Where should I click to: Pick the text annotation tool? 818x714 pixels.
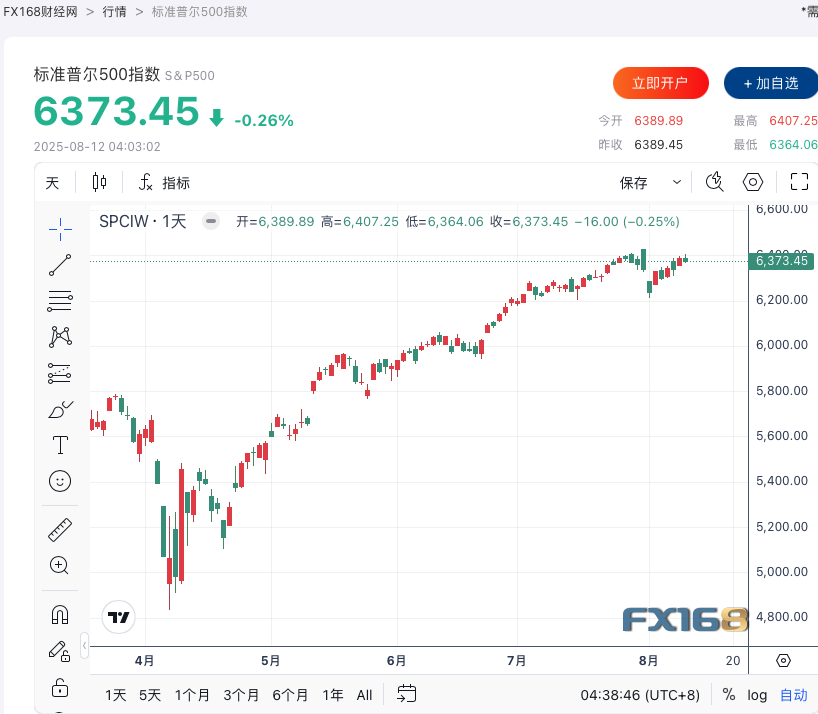click(60, 445)
